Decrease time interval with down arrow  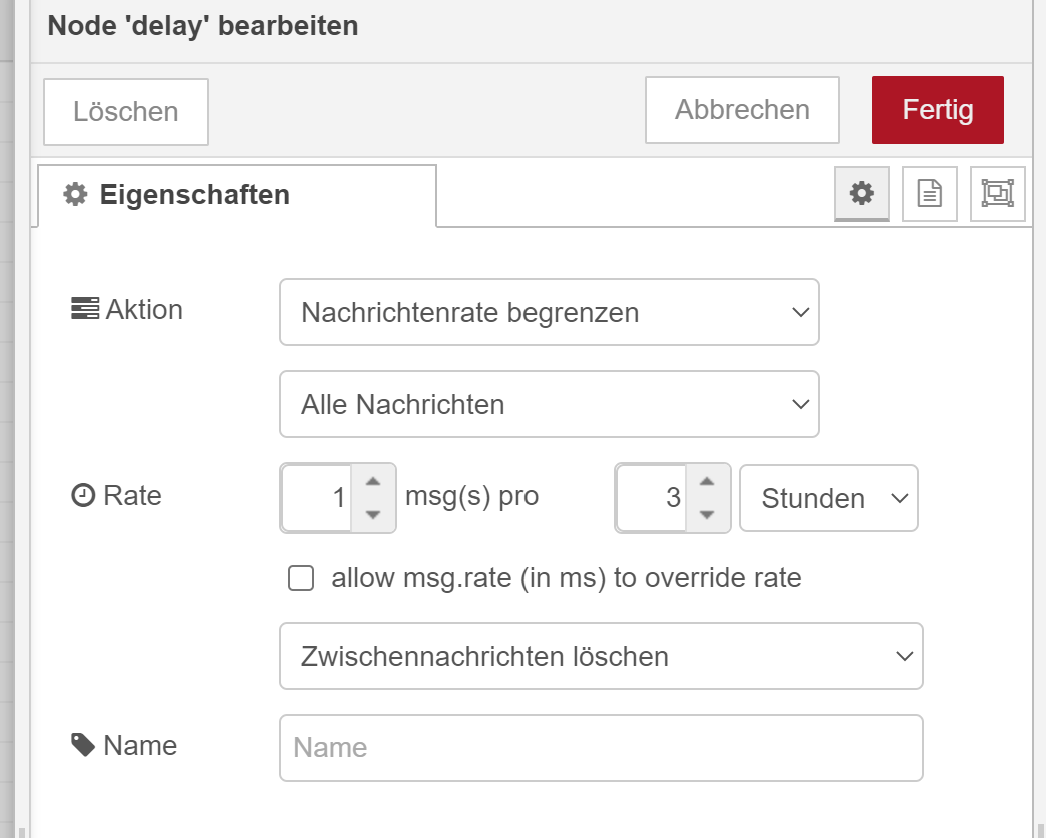(707, 514)
